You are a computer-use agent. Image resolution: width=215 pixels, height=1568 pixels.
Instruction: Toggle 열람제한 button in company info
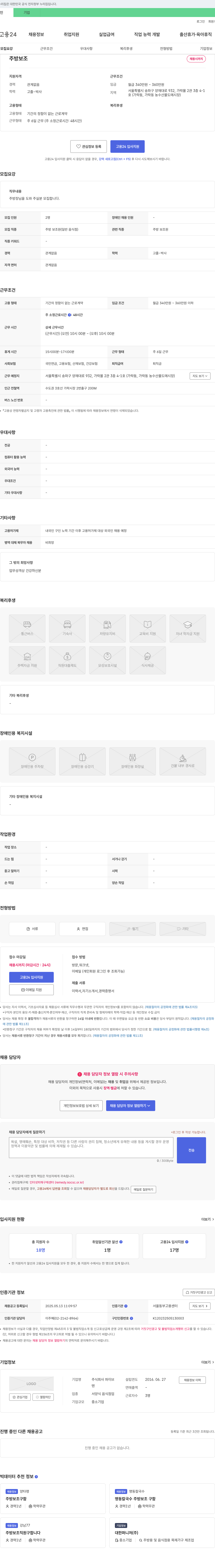pyautogui.click(x=43, y=1397)
